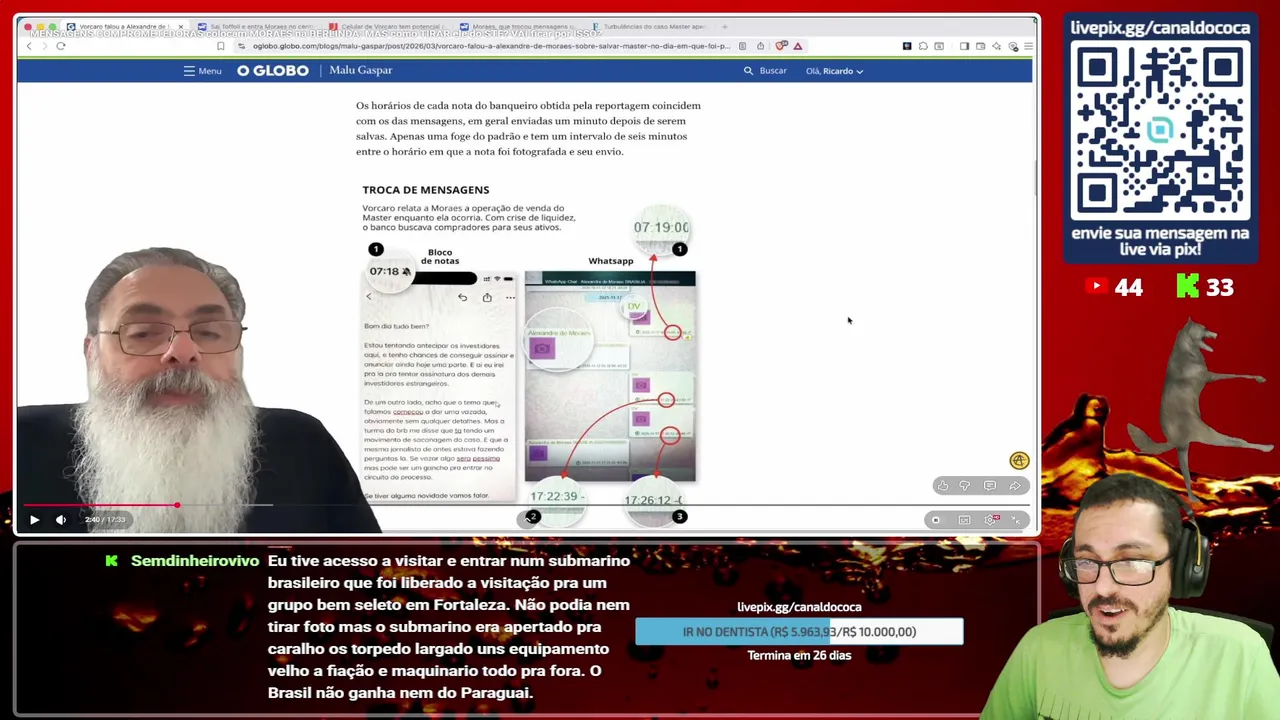
Task: Click the browser Back arrow
Action: click(x=29, y=46)
